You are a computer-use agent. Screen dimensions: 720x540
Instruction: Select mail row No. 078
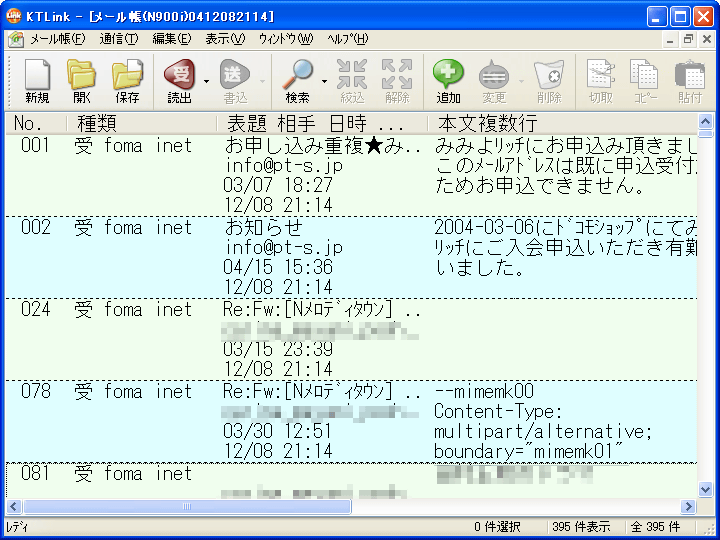click(x=351, y=422)
